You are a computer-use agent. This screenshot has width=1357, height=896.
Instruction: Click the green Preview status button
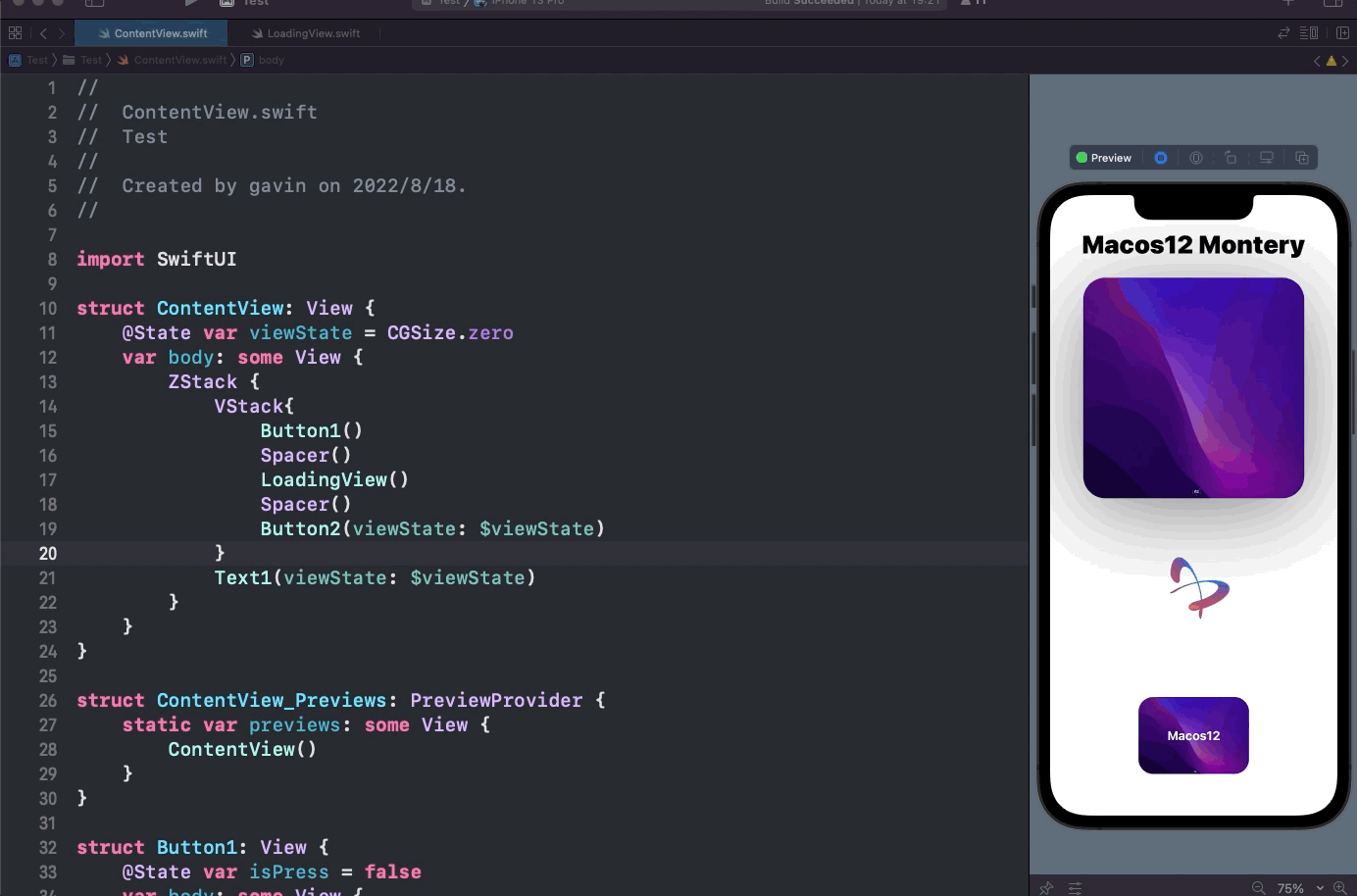1104,158
